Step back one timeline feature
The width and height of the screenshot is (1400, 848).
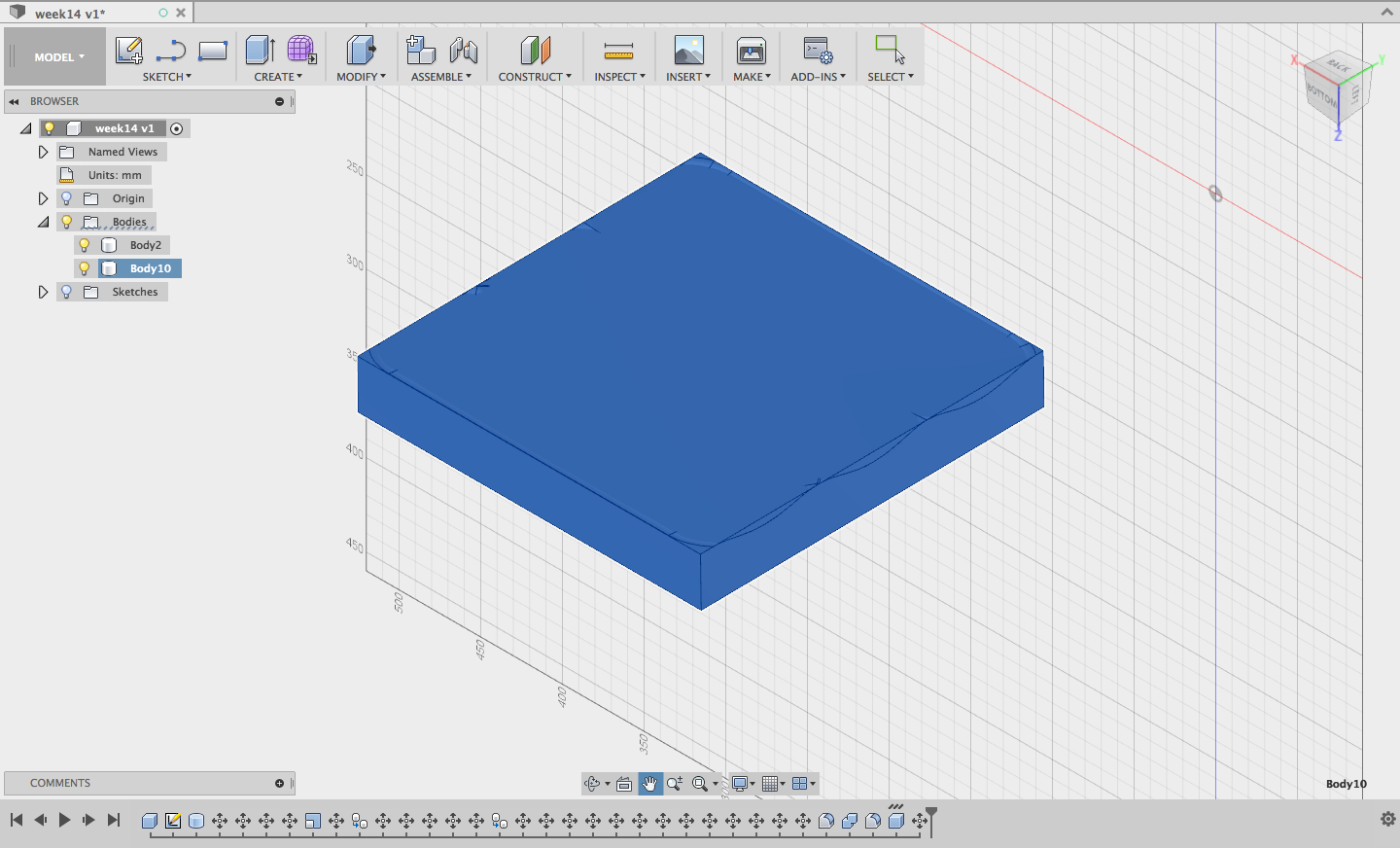pyautogui.click(x=41, y=820)
